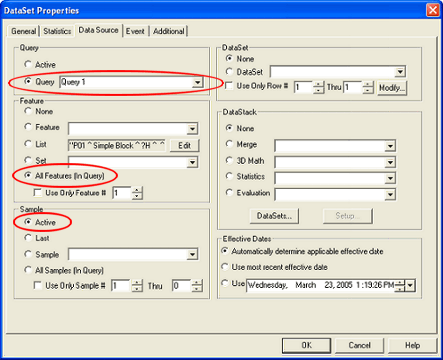Open the Additional tab
443x360 pixels.
click(169, 31)
